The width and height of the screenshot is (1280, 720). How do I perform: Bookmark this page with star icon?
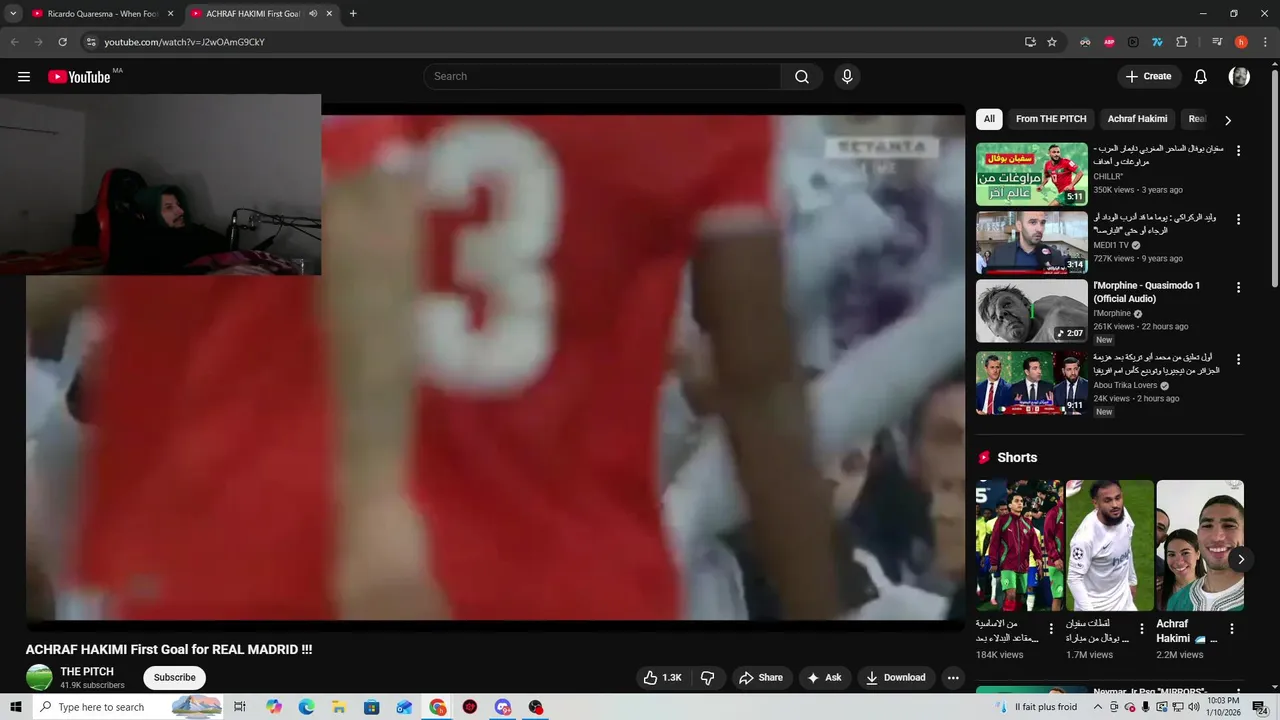1052,42
